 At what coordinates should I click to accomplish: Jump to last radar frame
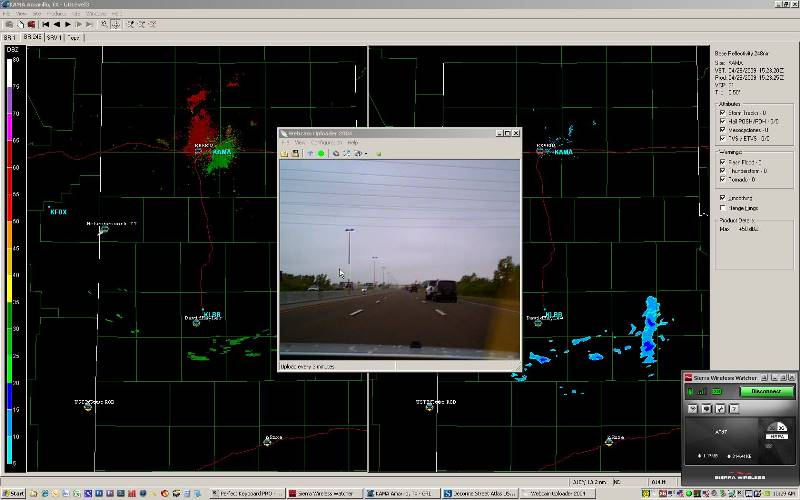pos(89,24)
